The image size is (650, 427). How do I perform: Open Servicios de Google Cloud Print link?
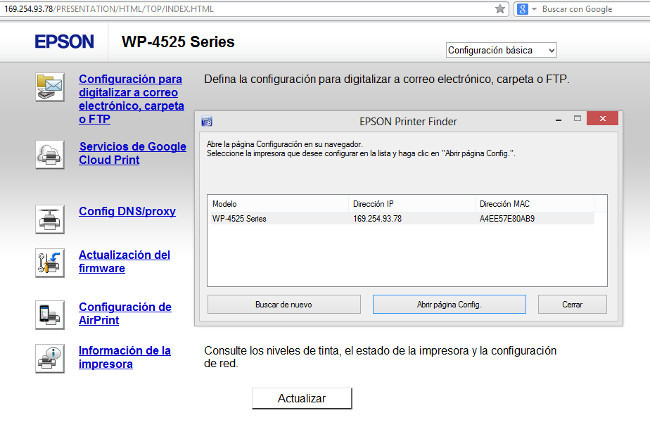click(133, 153)
